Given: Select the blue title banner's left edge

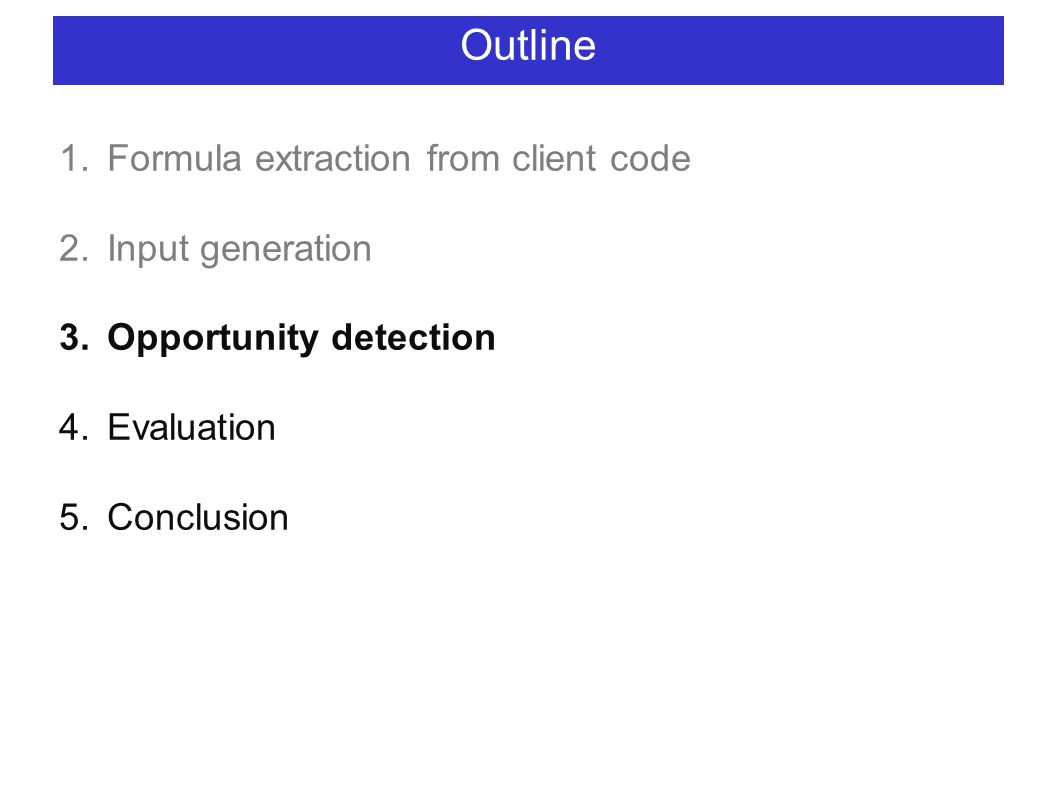Looking at the screenshot, I should (55, 51).
